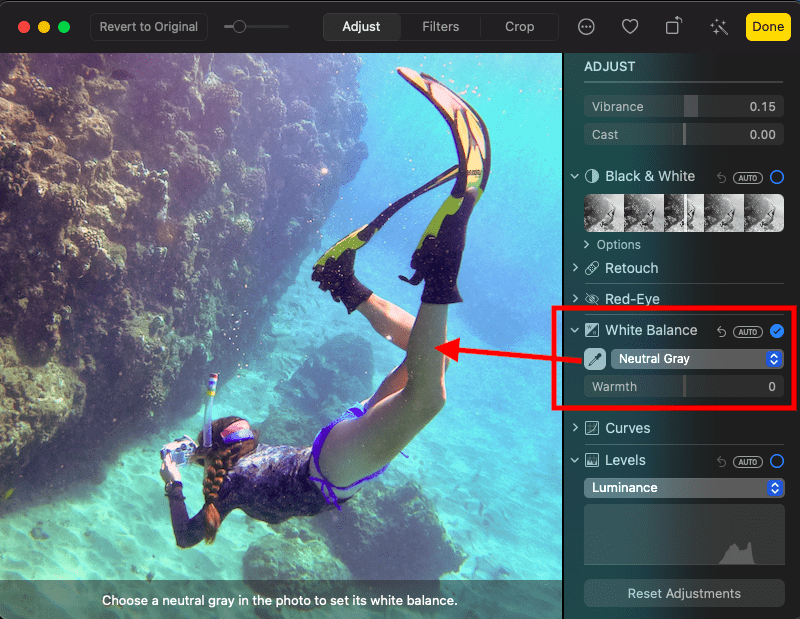Click the White Balance section icon

pos(592,330)
